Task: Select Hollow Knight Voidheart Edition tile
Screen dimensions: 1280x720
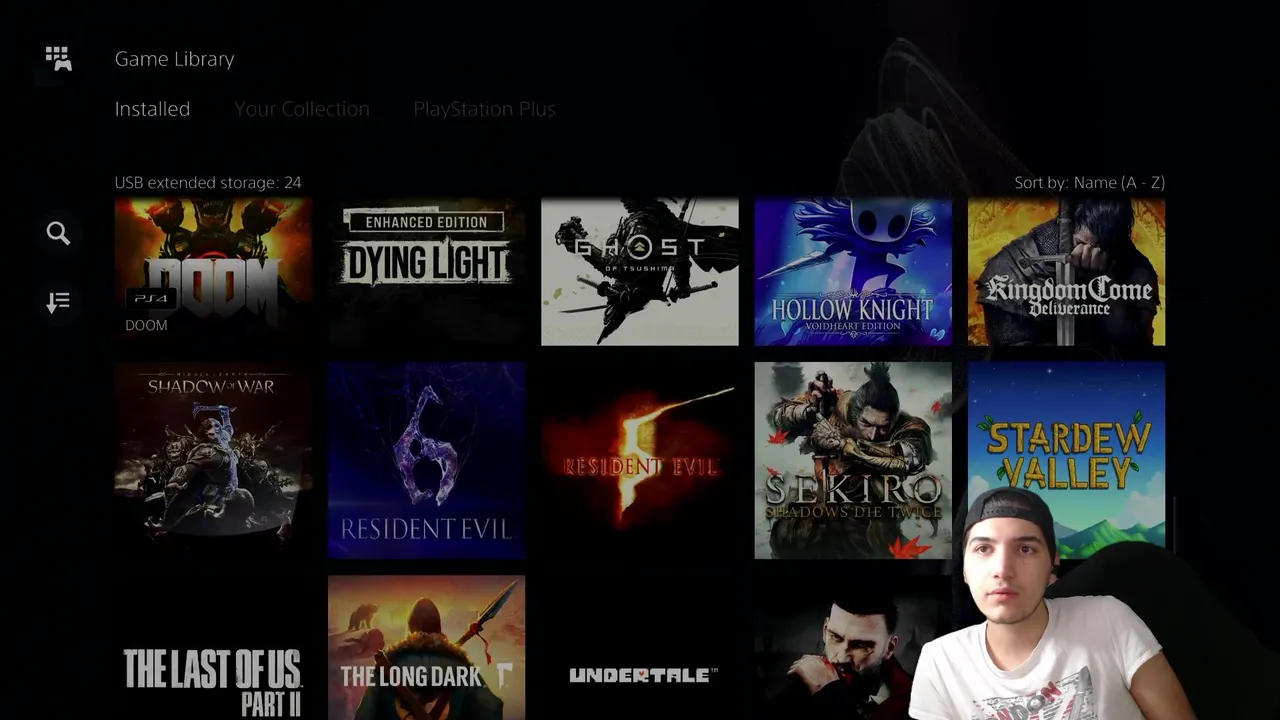Action: coord(853,271)
